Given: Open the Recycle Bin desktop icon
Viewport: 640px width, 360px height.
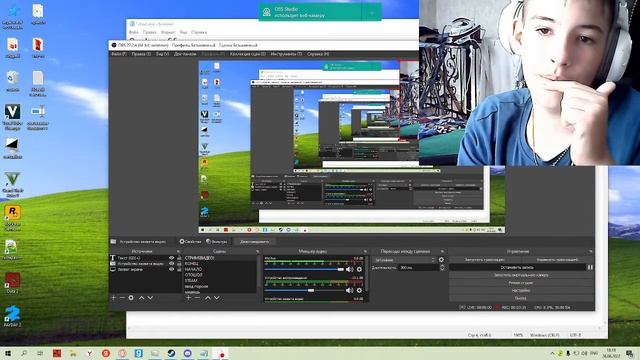Looking at the screenshot, I should 13,80.
